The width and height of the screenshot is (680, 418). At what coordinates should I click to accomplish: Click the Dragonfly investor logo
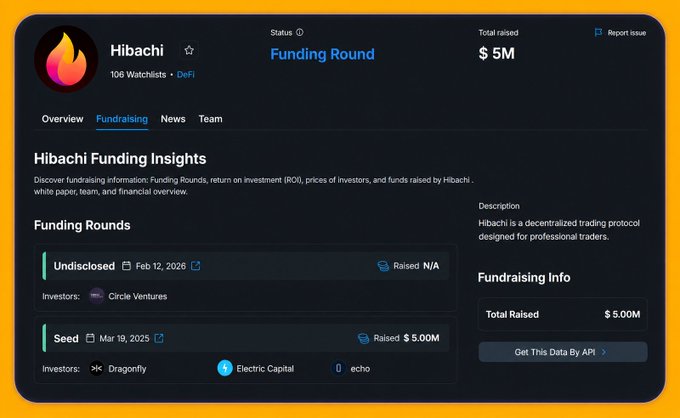(x=96, y=369)
